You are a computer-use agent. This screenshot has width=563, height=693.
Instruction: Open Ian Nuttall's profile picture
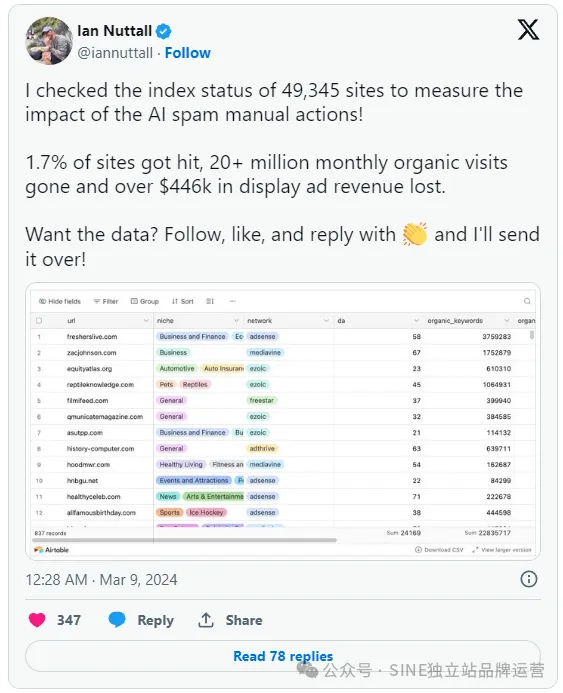[49, 41]
